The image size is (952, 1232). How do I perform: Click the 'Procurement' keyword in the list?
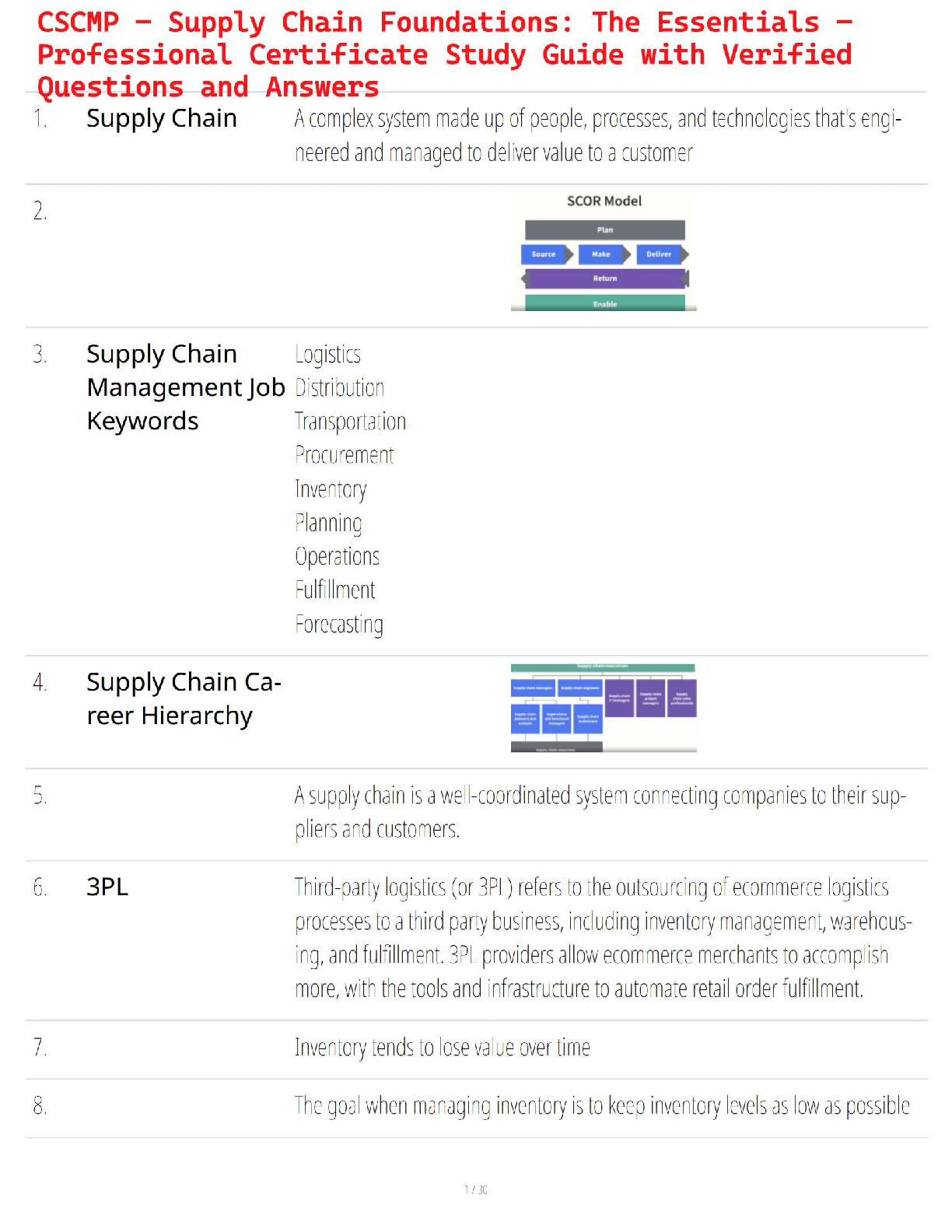(x=345, y=455)
